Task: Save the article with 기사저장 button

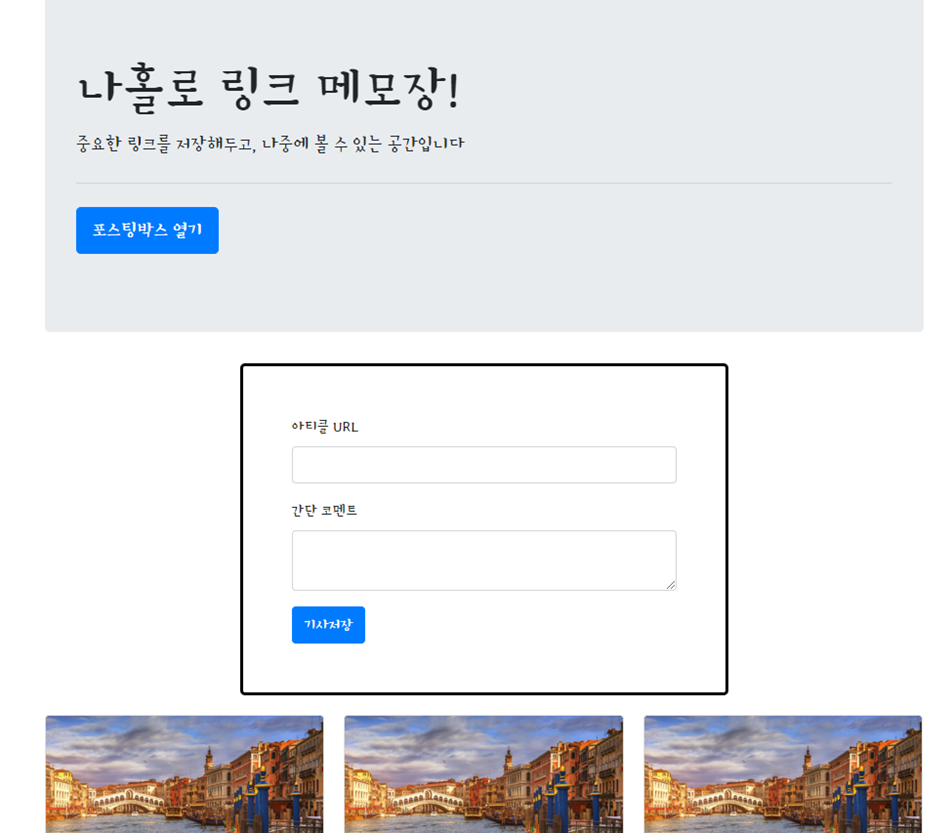Action: point(328,625)
